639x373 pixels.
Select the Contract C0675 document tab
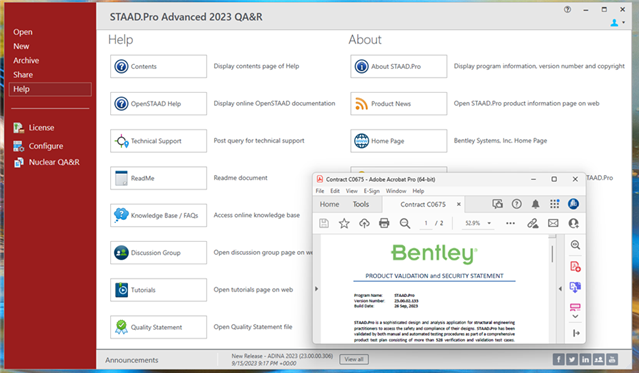(x=423, y=204)
